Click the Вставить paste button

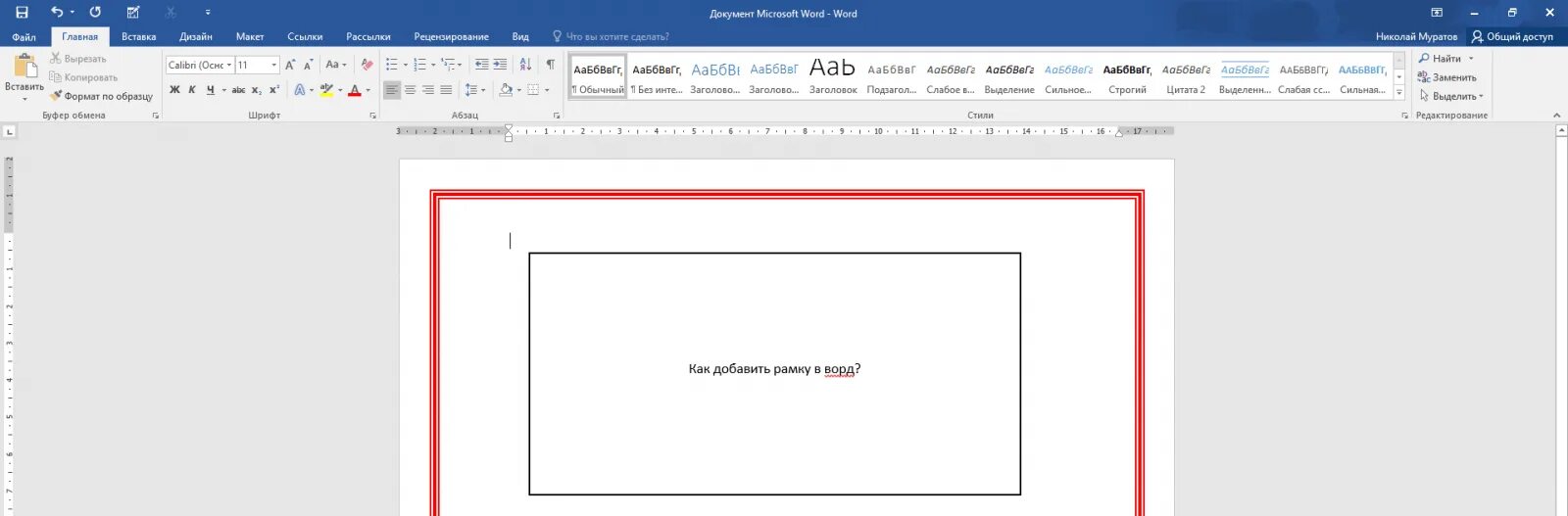pos(24,76)
